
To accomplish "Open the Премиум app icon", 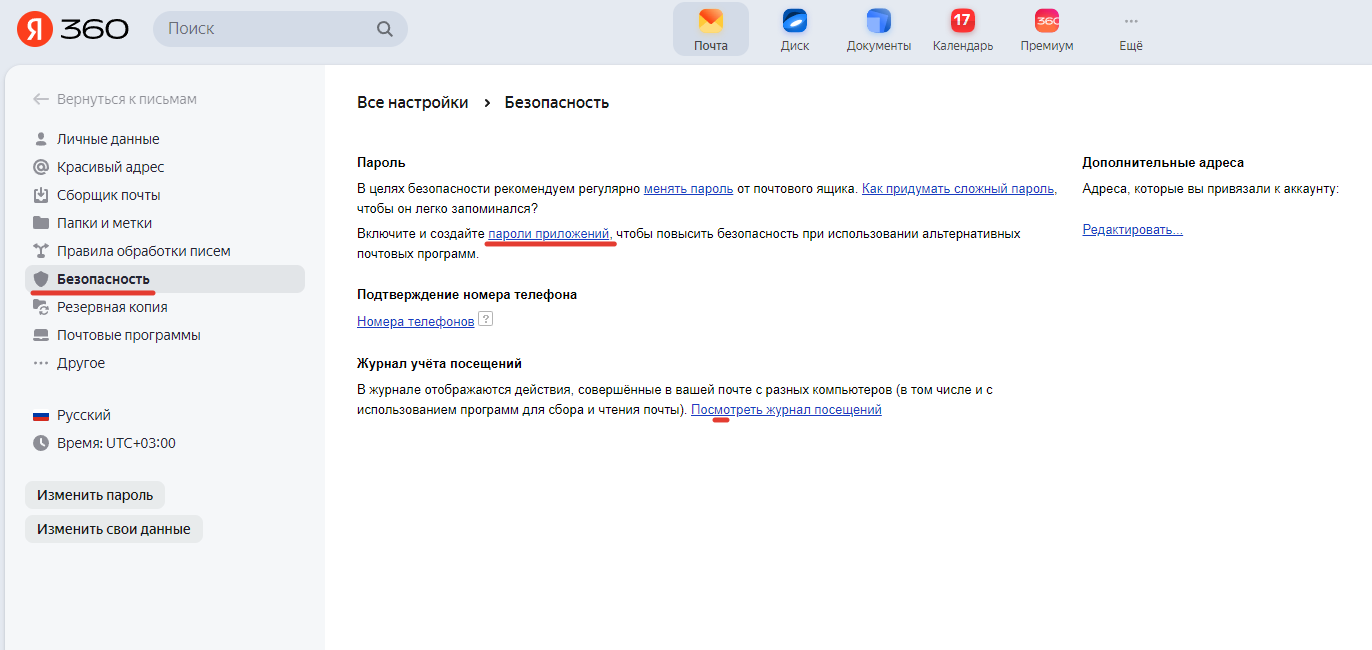I will [x=1045, y=20].
